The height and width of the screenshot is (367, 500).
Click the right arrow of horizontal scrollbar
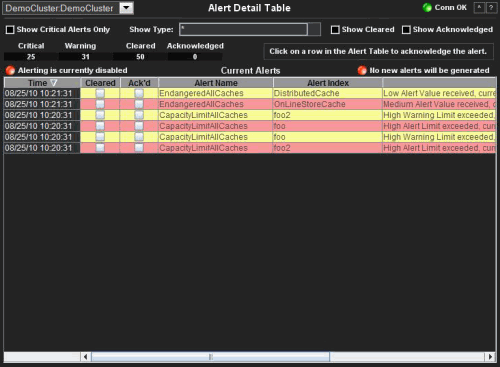coord(490,357)
